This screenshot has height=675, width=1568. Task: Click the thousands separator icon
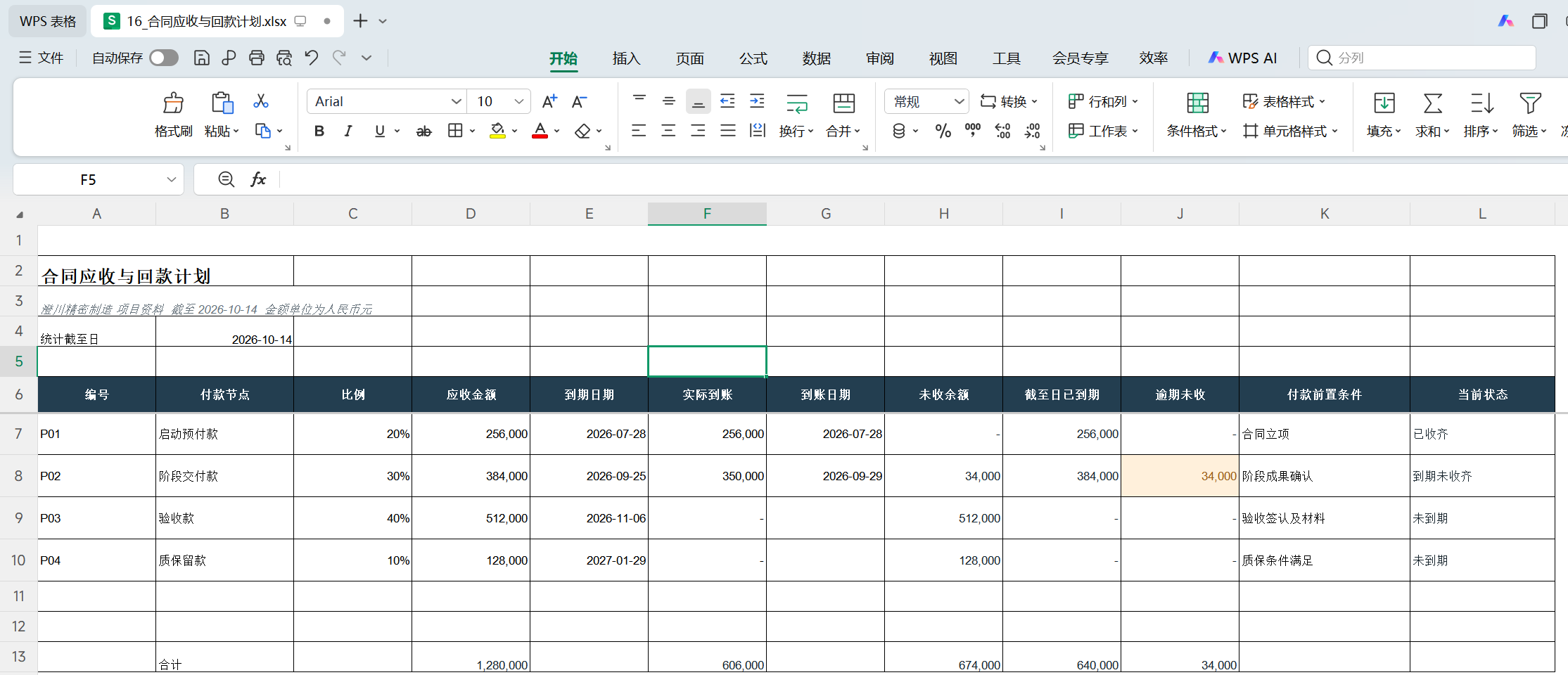(973, 131)
